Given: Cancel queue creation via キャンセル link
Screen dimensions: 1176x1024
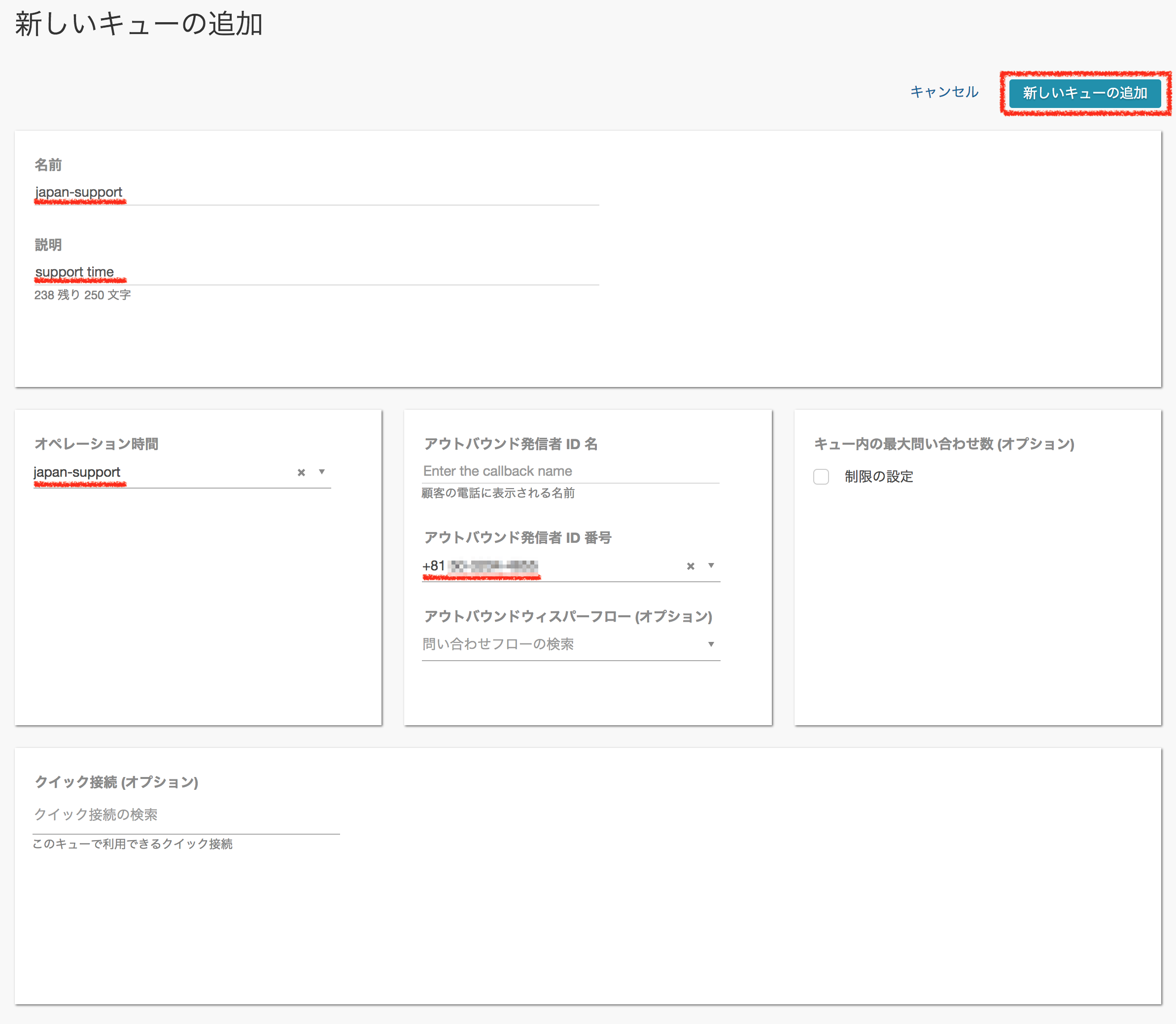Looking at the screenshot, I should [945, 92].
